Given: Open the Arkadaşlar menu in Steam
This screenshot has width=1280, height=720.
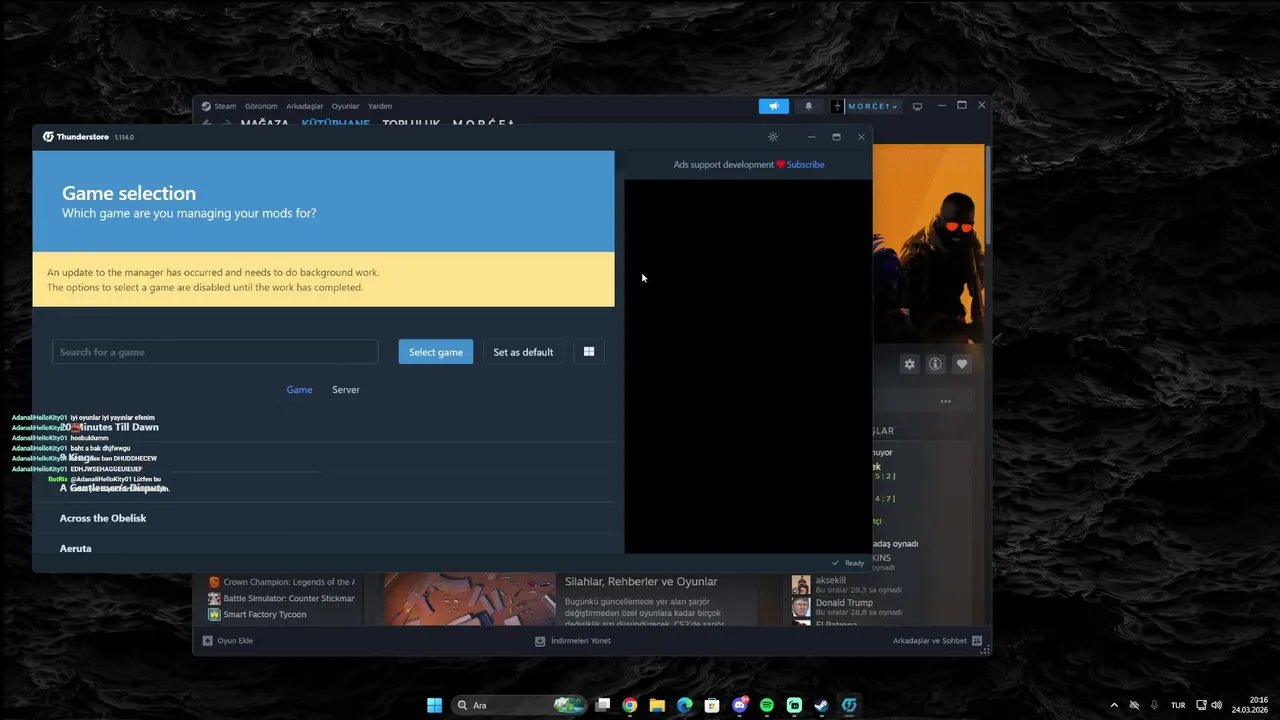Looking at the screenshot, I should point(305,106).
